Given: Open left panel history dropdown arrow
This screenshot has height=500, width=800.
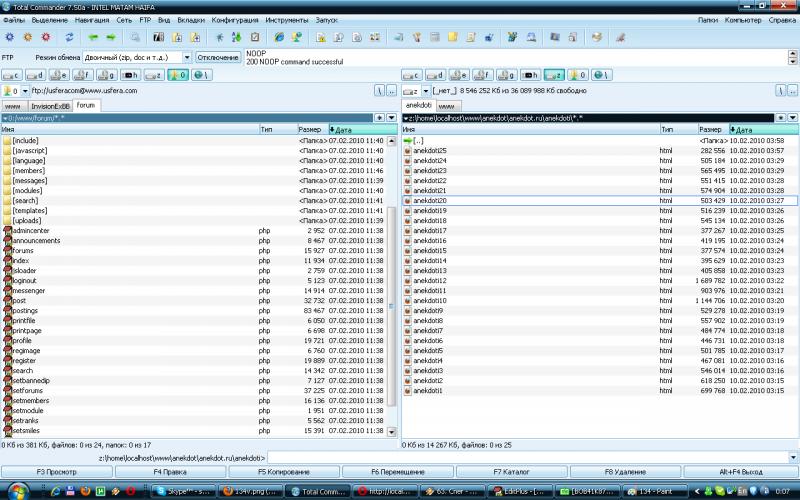Looking at the screenshot, I should pos(391,118).
